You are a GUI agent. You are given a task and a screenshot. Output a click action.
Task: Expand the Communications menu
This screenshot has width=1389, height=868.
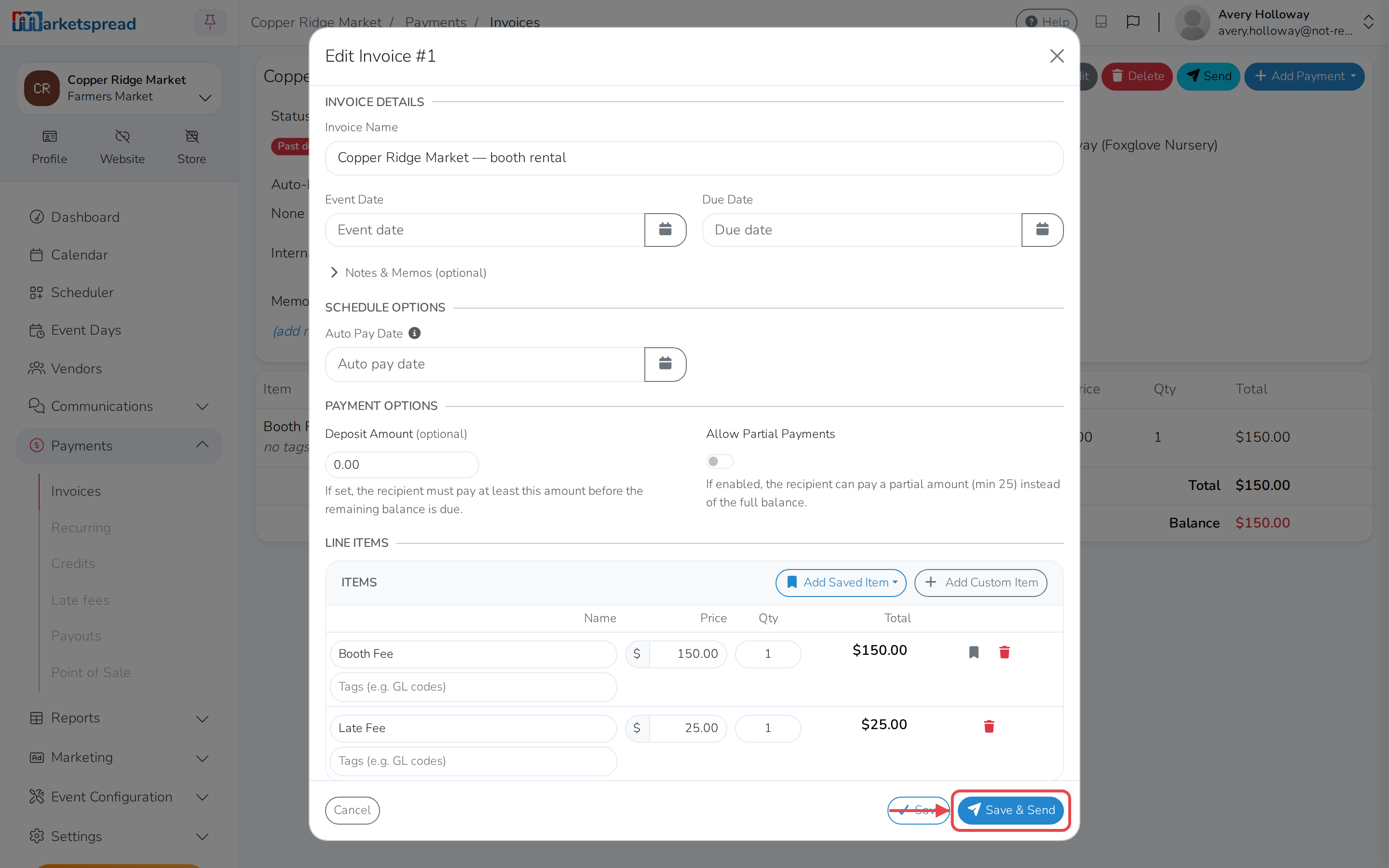point(119,406)
